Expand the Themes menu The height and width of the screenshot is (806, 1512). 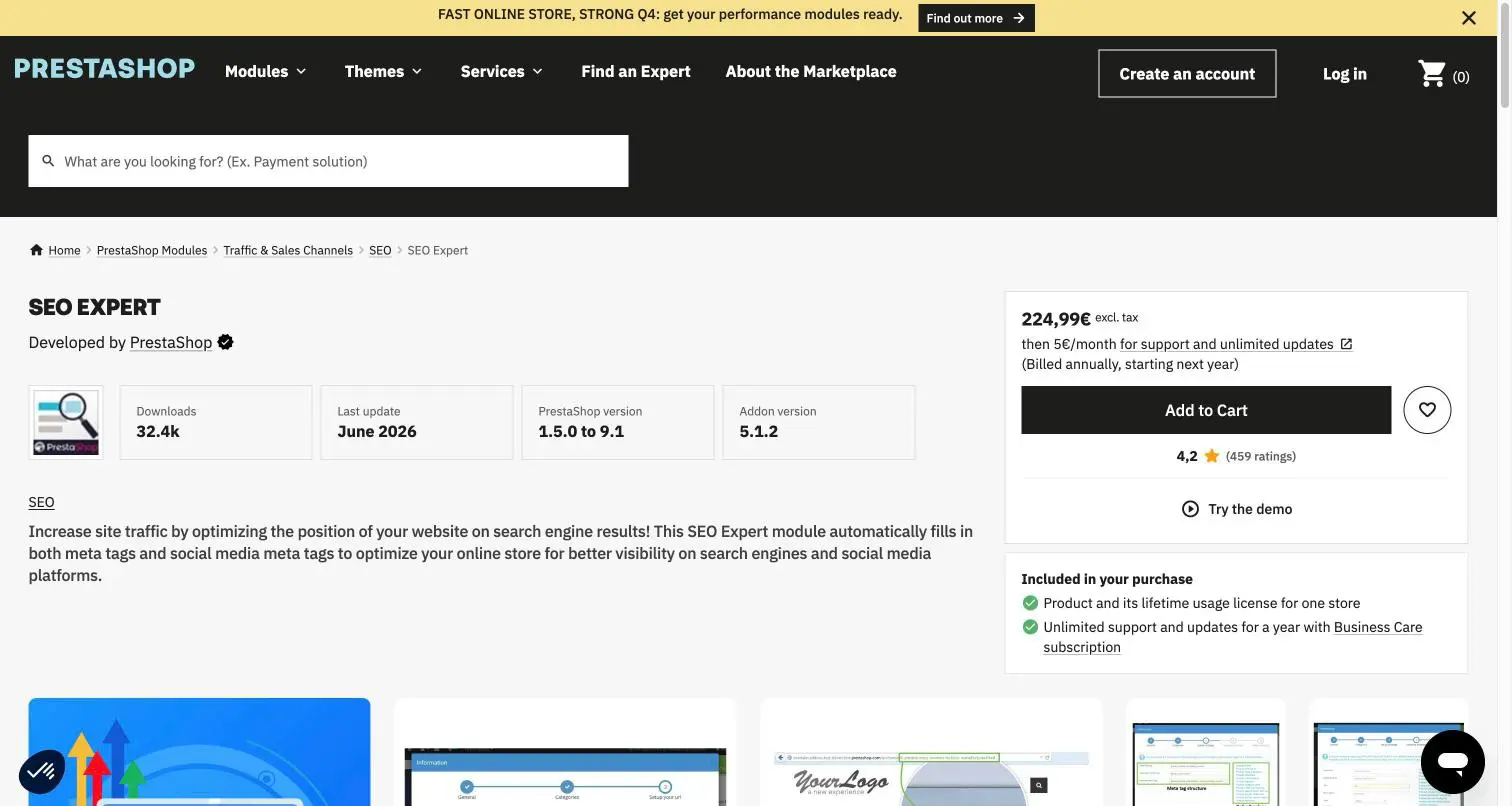click(x=384, y=71)
